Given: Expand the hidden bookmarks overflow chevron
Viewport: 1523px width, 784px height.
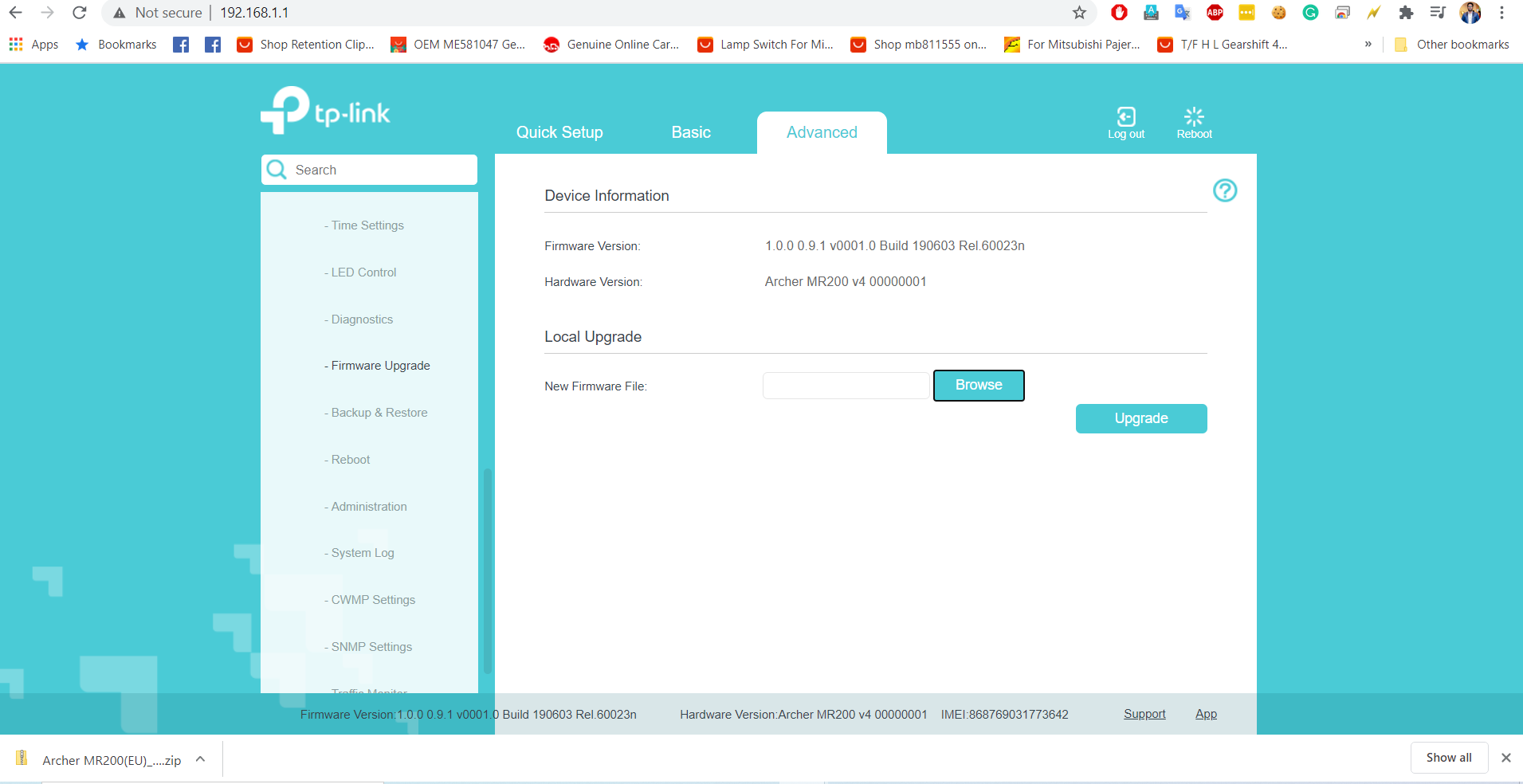Looking at the screenshot, I should [1368, 45].
